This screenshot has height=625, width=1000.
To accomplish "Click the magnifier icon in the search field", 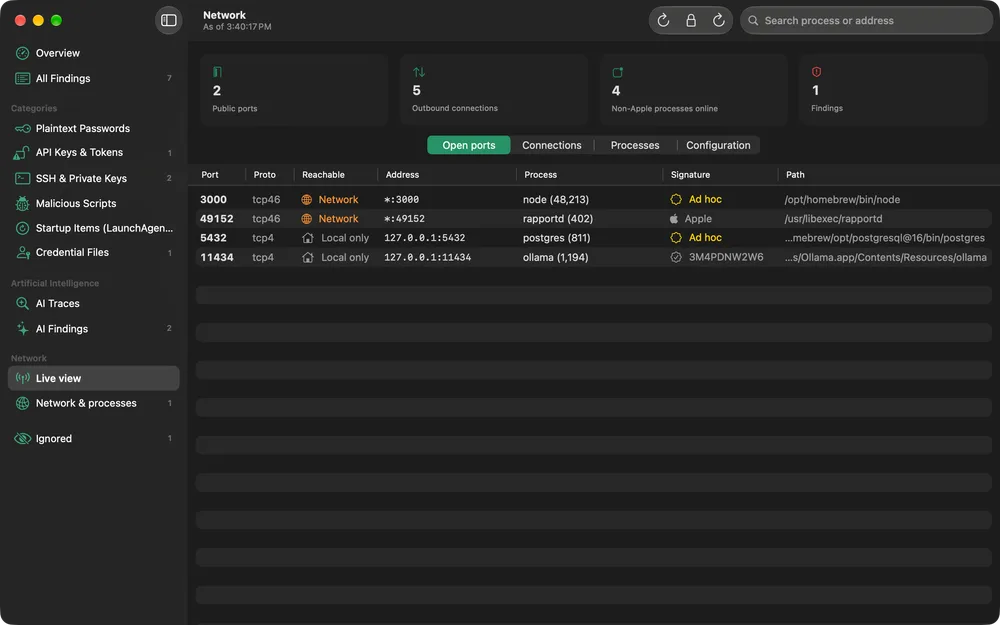I will [x=753, y=20].
